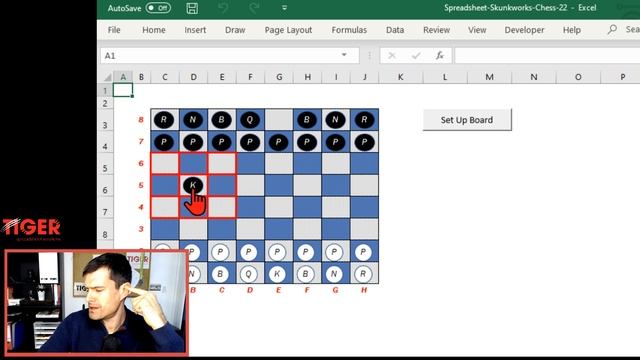
Task: Click the white pawn on E2
Action: tap(277, 252)
